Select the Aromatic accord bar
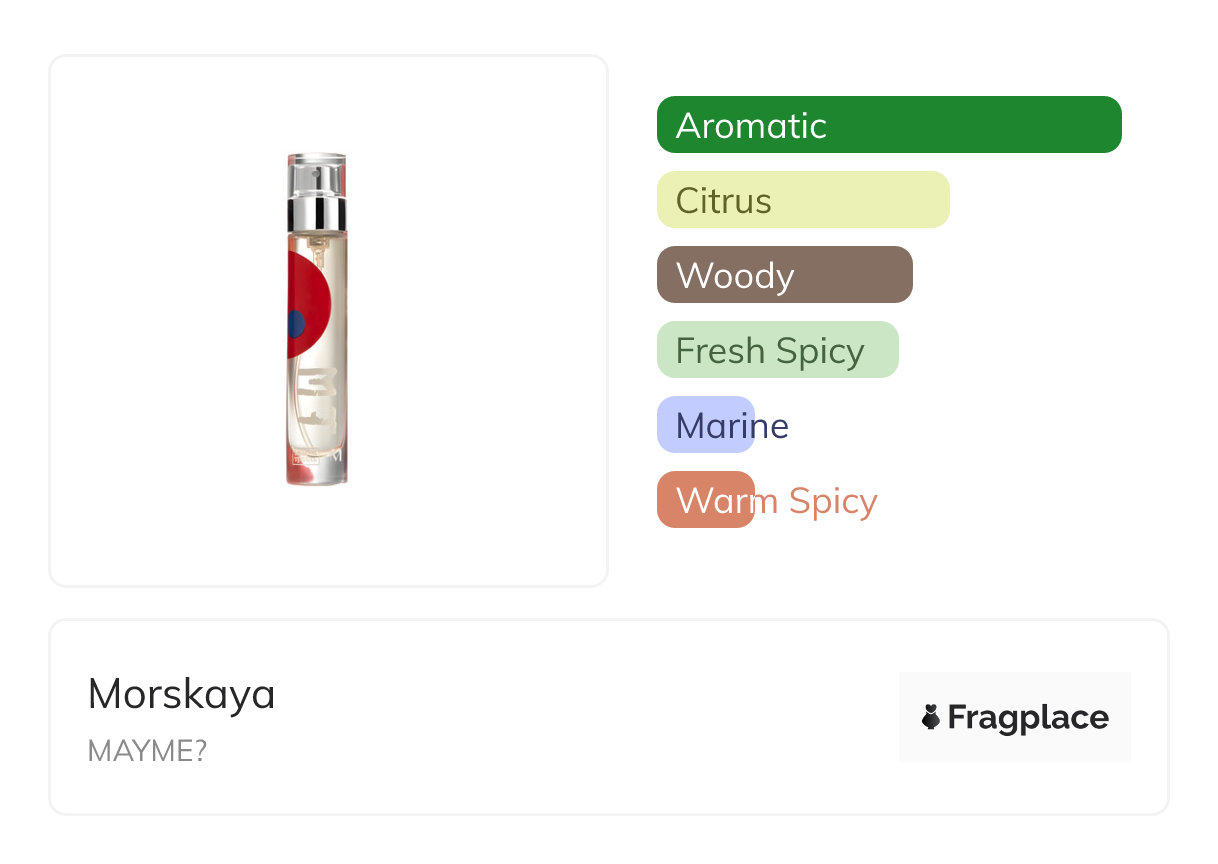 click(x=888, y=125)
